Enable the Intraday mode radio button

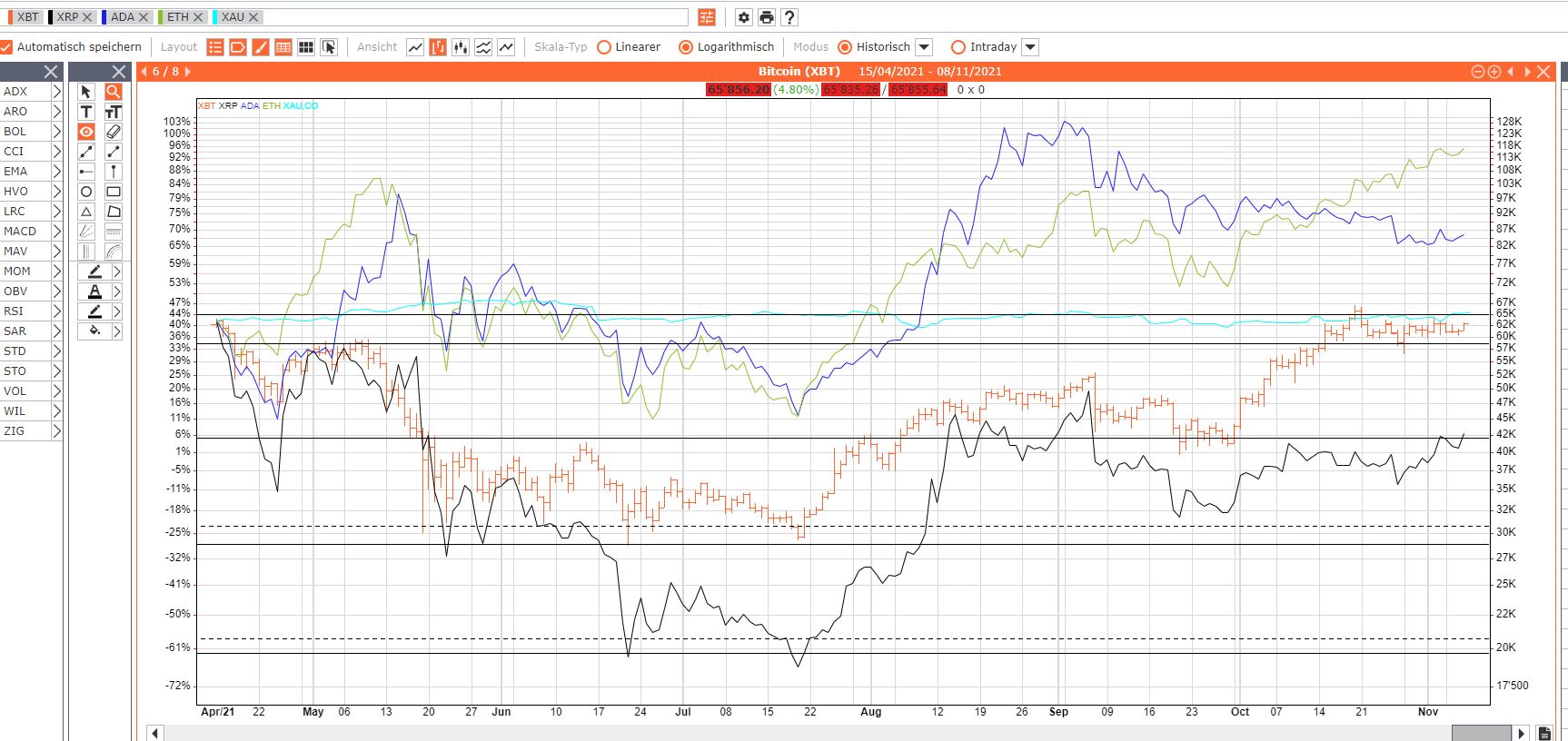tap(958, 47)
